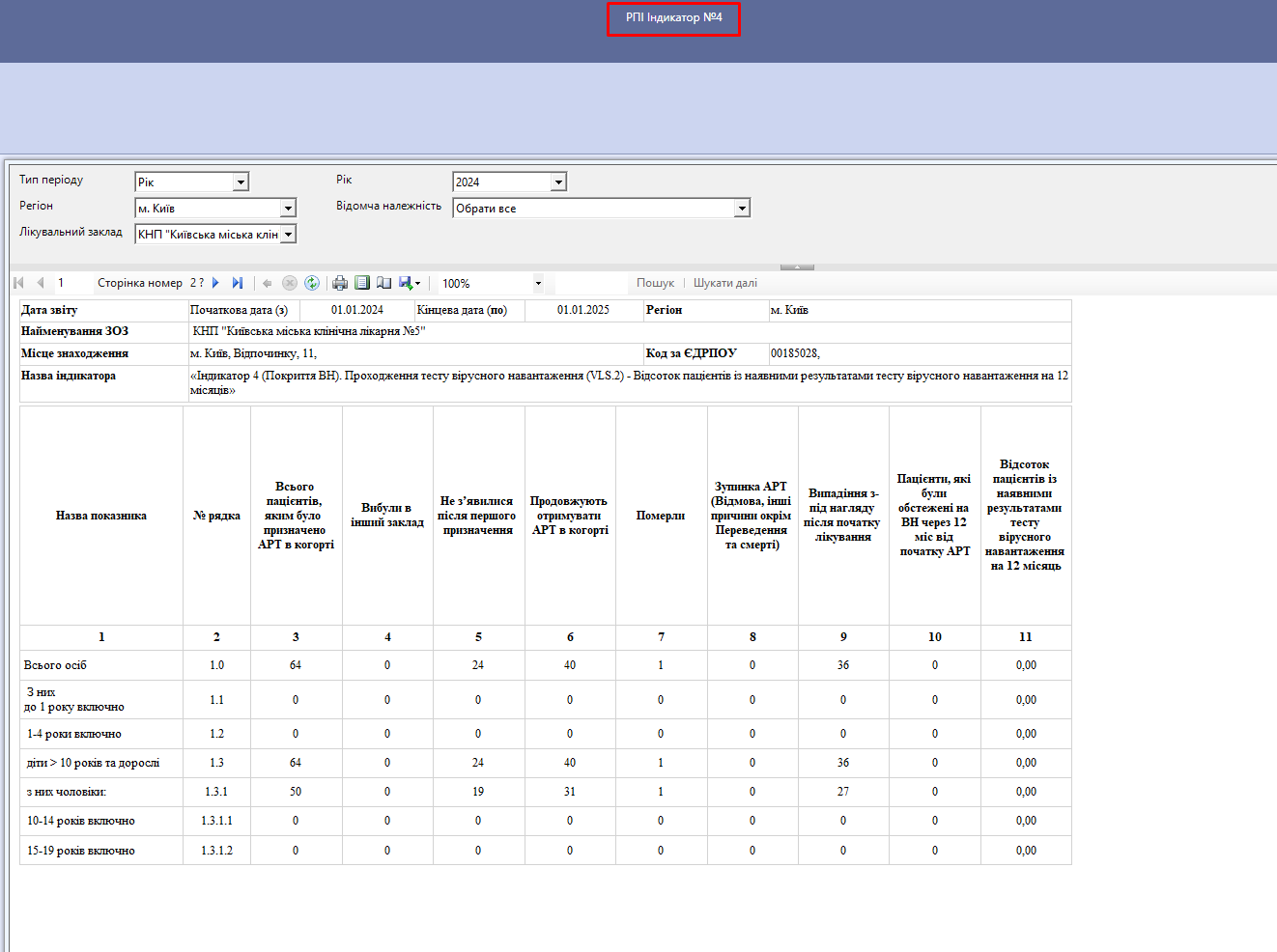The image size is (1277, 952).
Task: Click the search text field
Action: (591, 283)
